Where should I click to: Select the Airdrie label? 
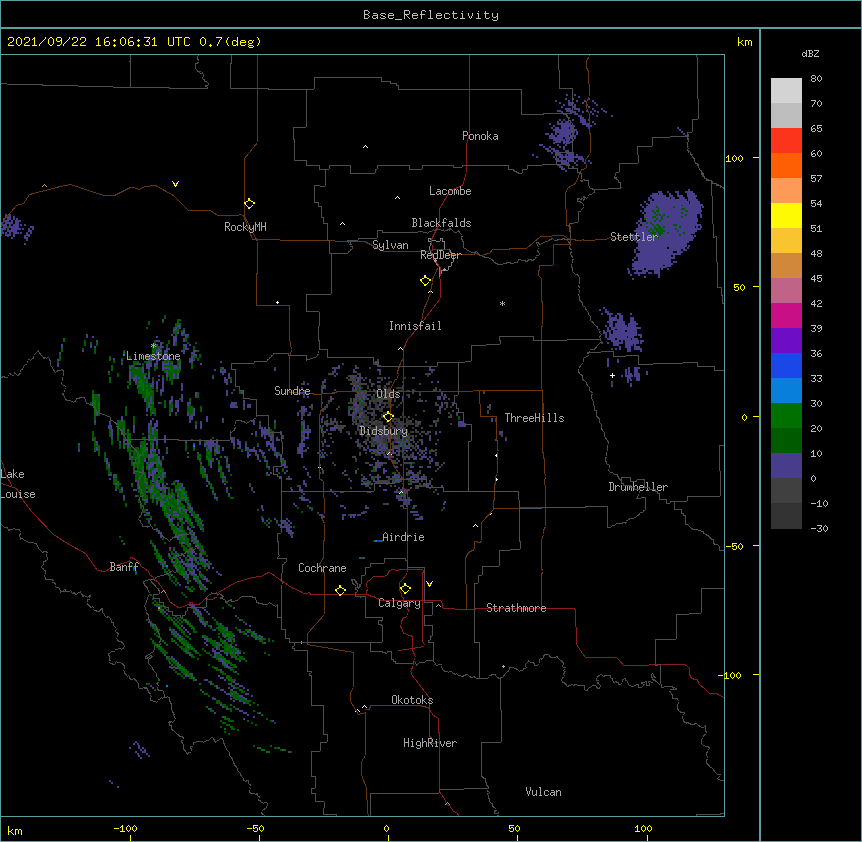point(403,537)
